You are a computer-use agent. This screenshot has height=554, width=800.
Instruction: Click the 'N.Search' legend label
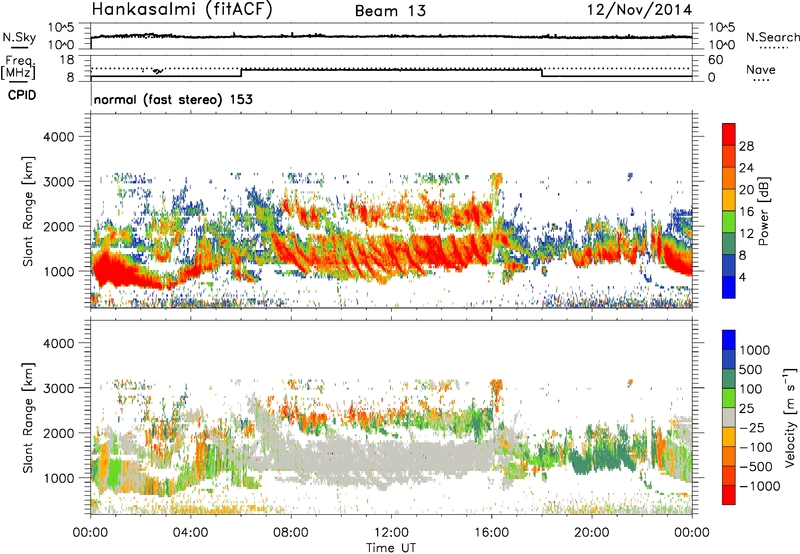[x=773, y=37]
